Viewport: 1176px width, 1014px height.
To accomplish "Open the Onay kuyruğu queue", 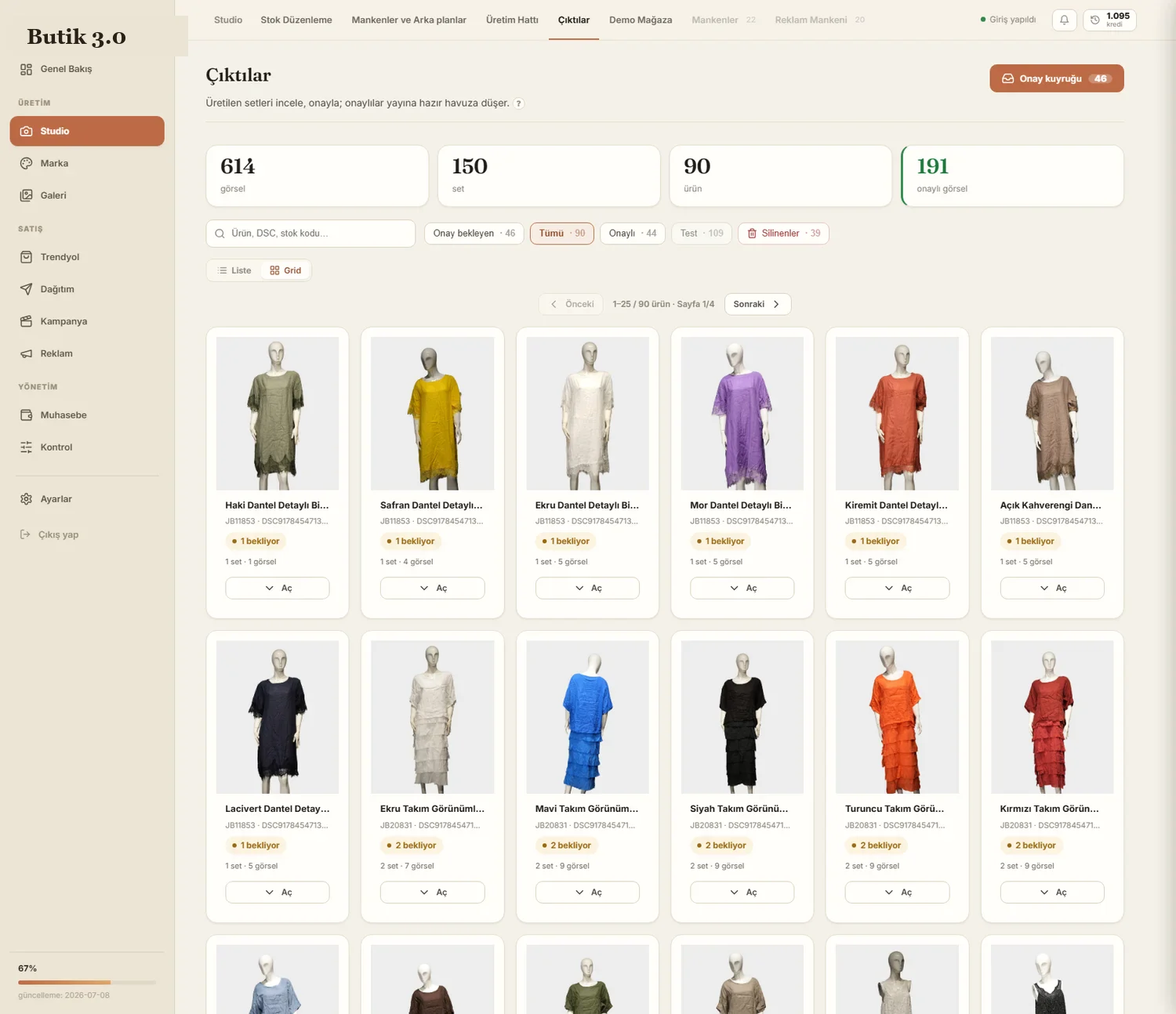I will [1057, 78].
